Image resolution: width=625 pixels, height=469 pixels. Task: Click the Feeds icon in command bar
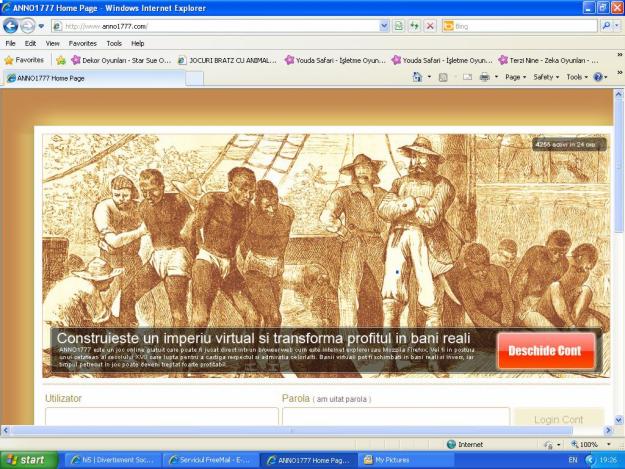click(443, 77)
